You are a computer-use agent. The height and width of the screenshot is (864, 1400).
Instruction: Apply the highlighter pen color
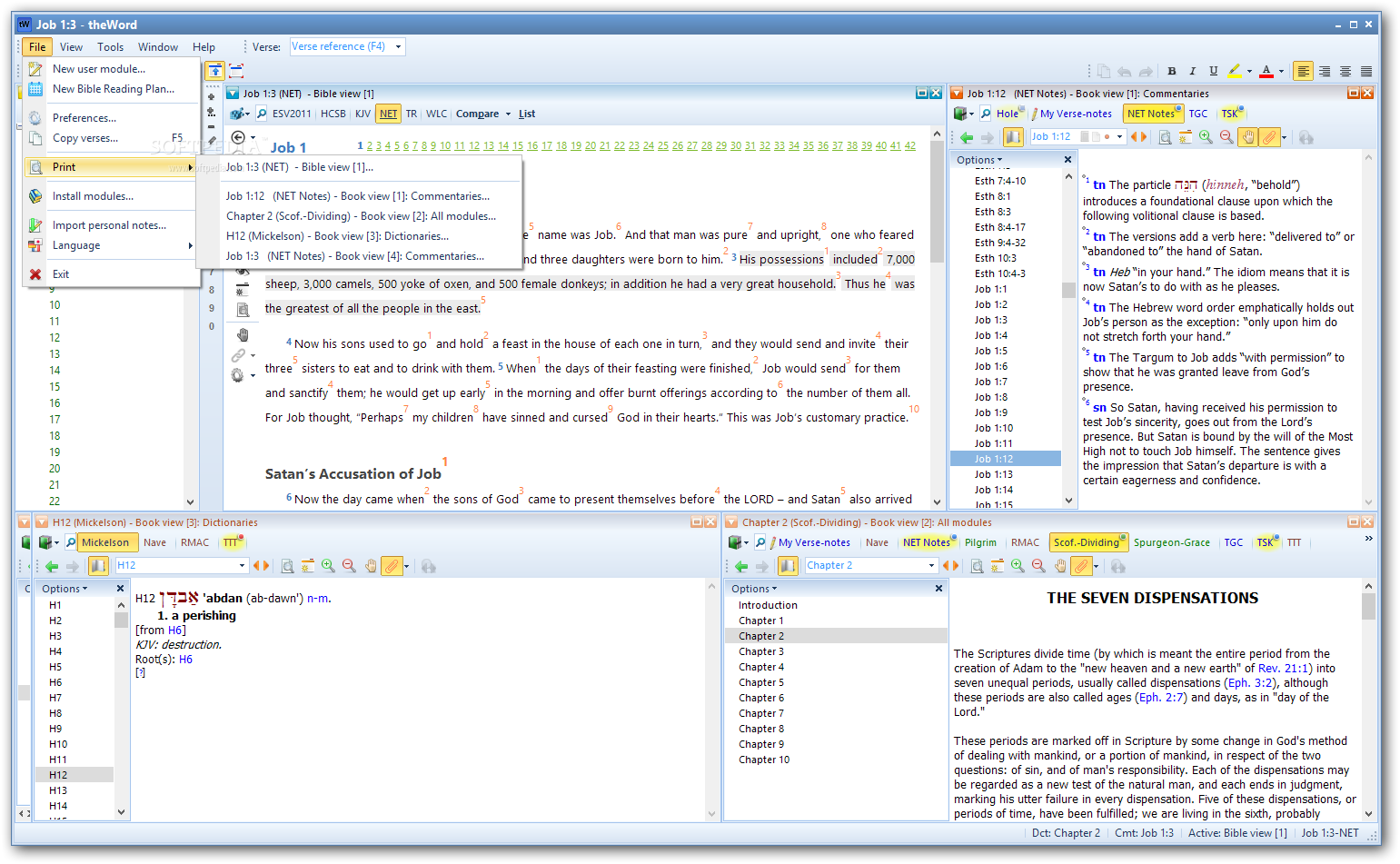click(1234, 71)
